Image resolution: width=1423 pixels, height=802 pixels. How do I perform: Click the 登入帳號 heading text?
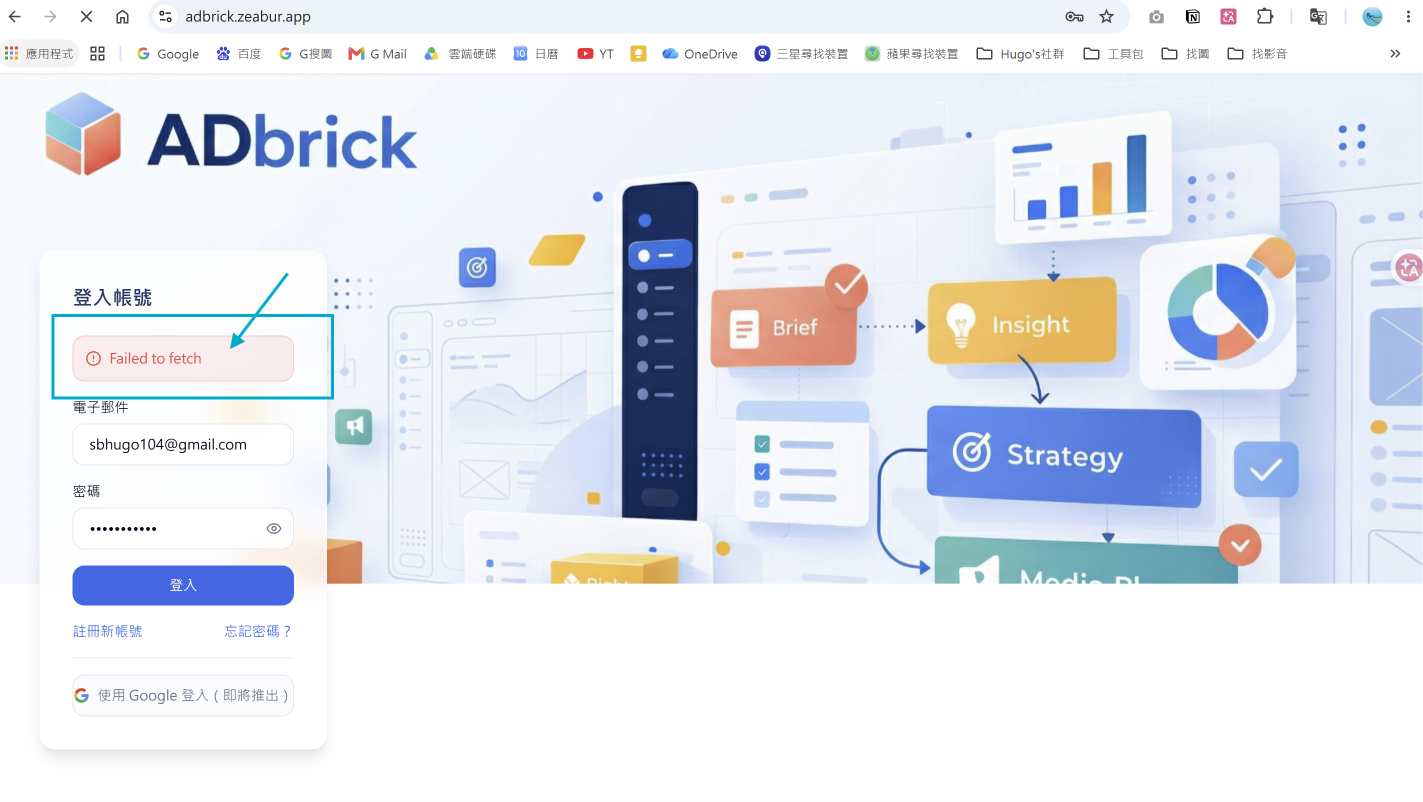coord(113,297)
